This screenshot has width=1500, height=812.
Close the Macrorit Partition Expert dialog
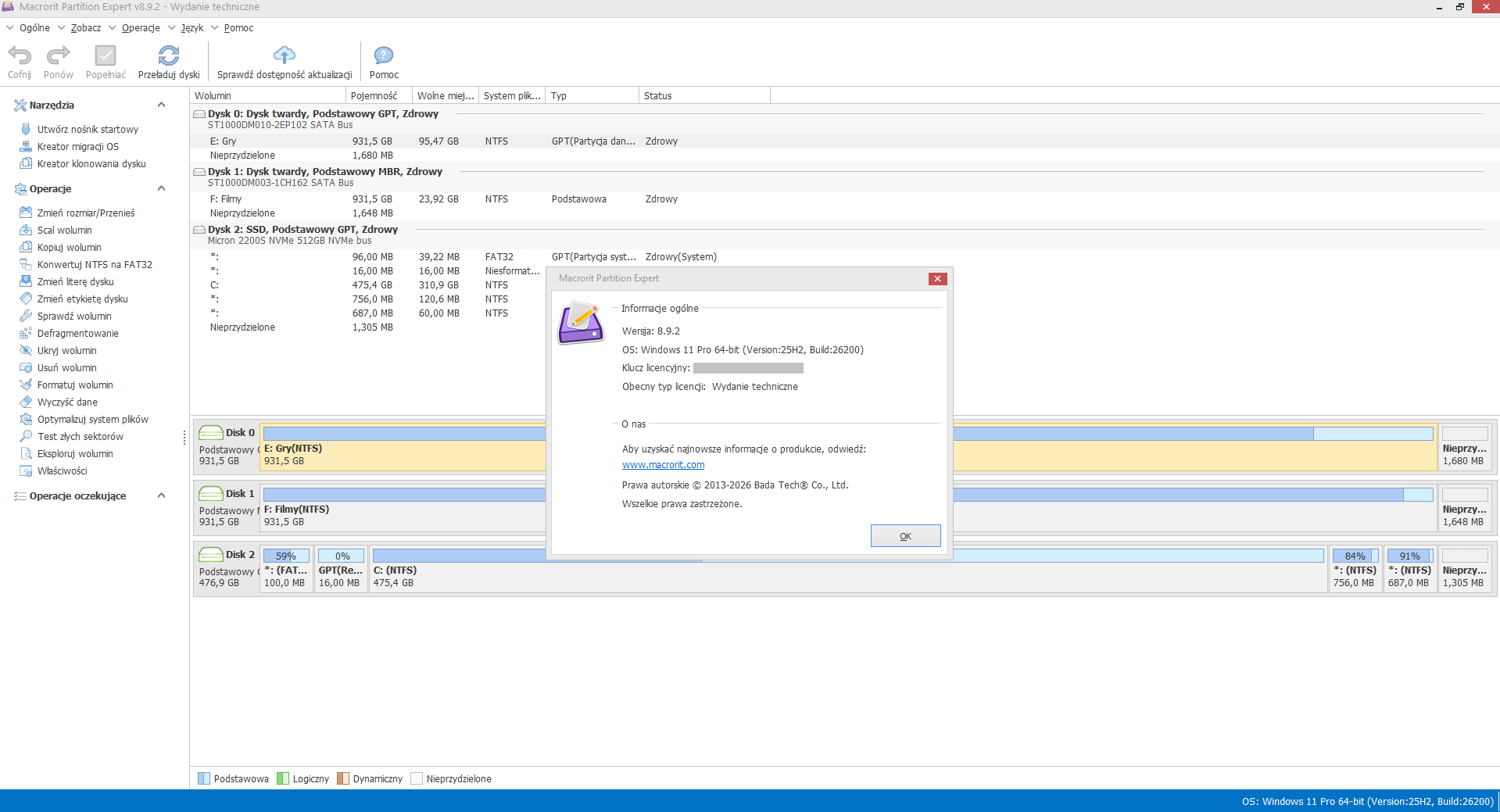click(x=937, y=279)
